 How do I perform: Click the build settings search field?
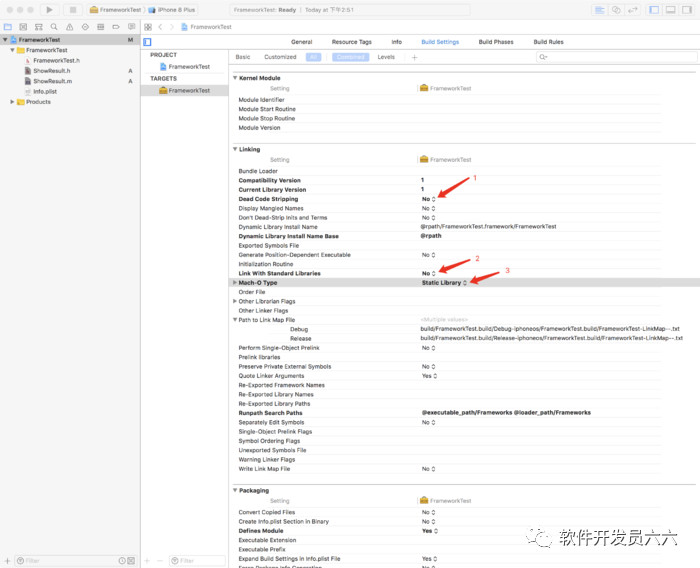[616, 57]
